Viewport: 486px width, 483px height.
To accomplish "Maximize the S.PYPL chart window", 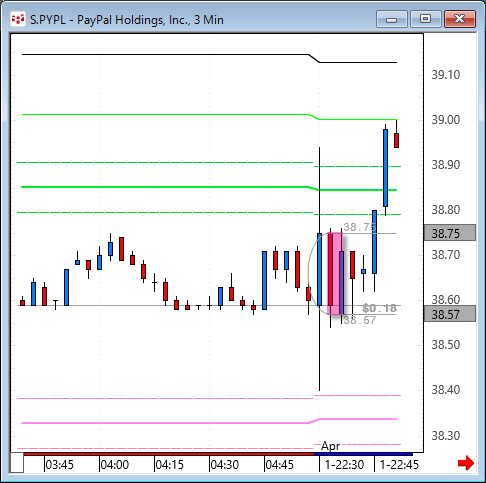I will tap(425, 19).
